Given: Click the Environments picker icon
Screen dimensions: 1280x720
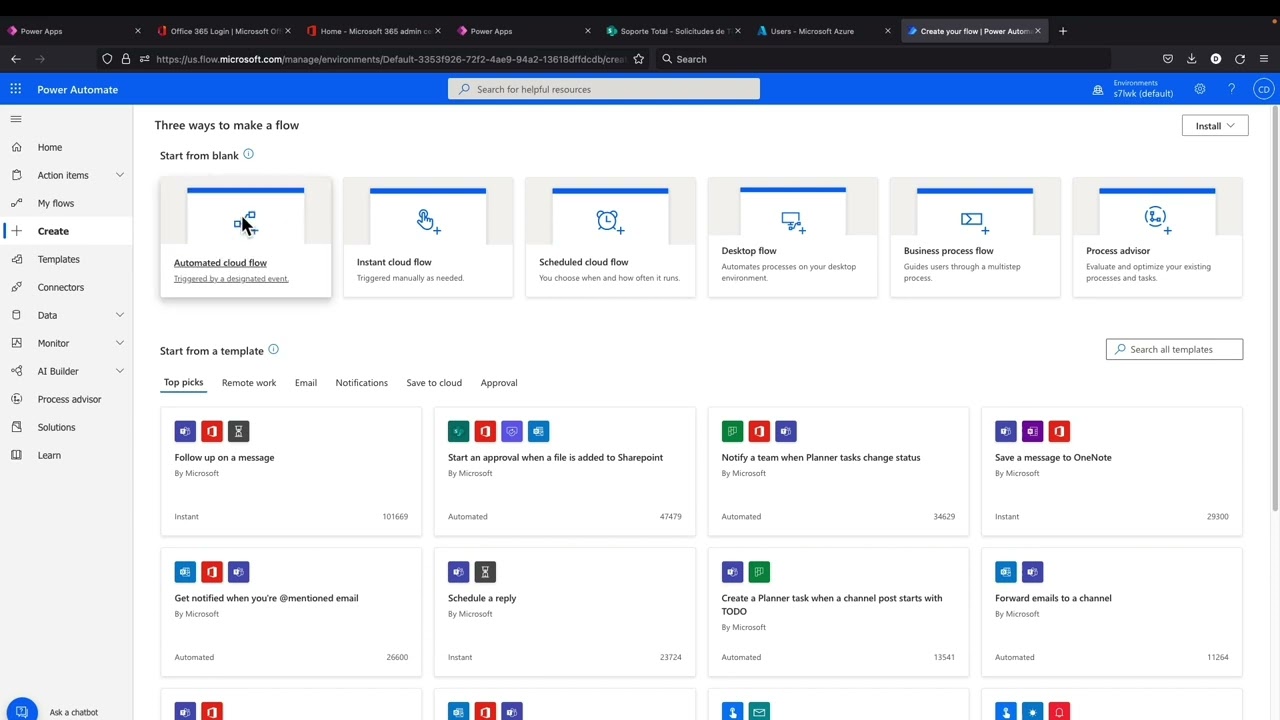Looking at the screenshot, I should coord(1098,89).
